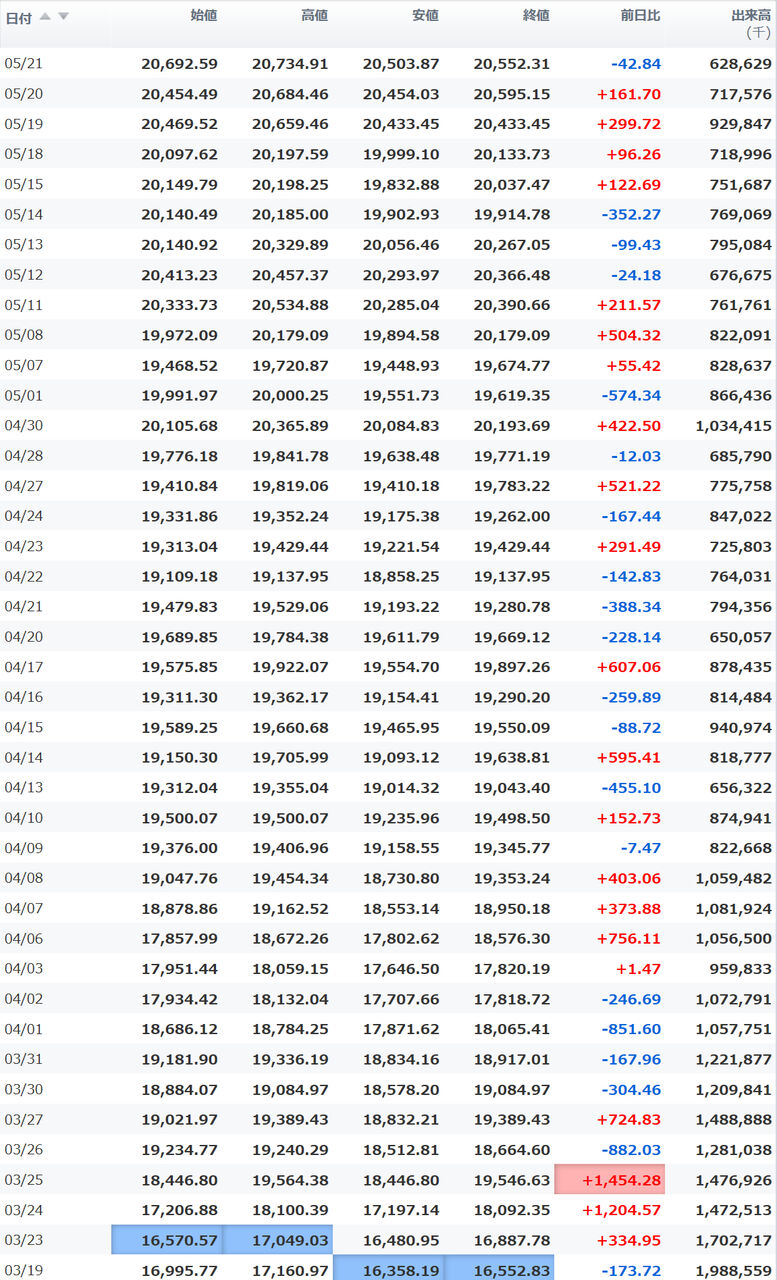
Task: Select the opening price 19,689.85
Action: coord(179,636)
